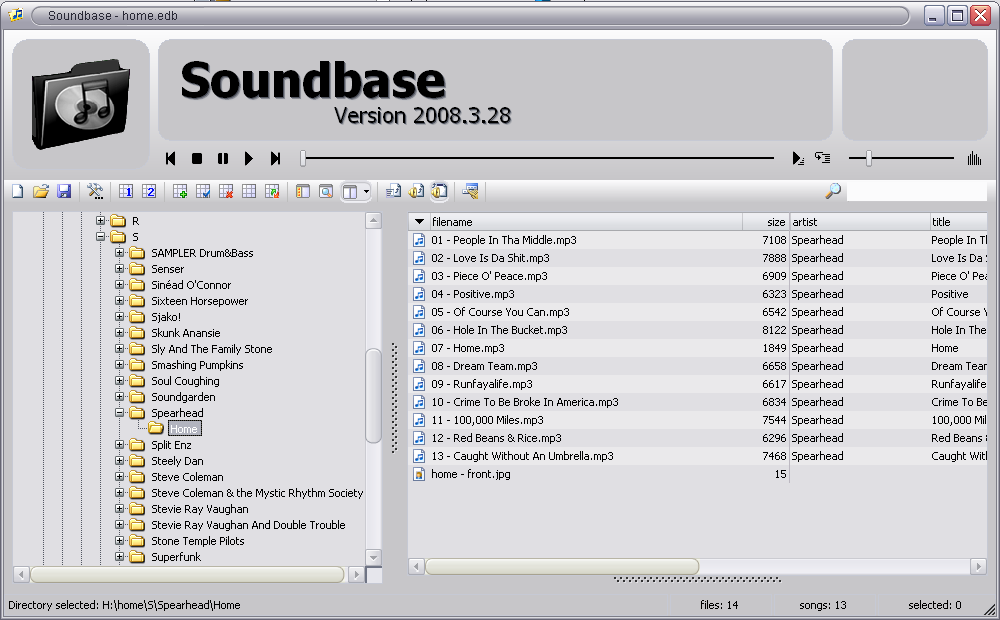Select the Split Enz folder

[x=171, y=445]
